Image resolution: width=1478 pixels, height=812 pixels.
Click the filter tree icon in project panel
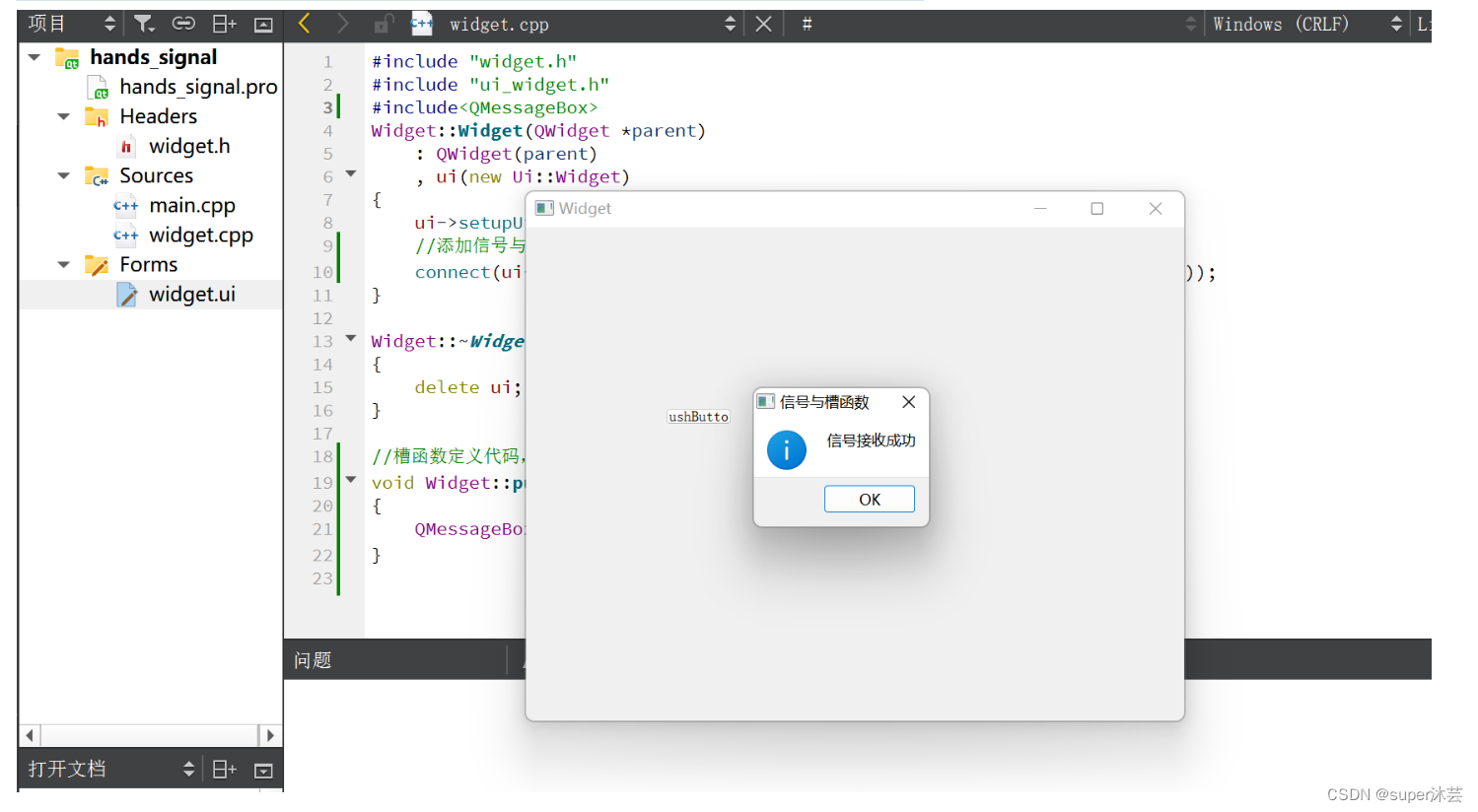(x=144, y=24)
